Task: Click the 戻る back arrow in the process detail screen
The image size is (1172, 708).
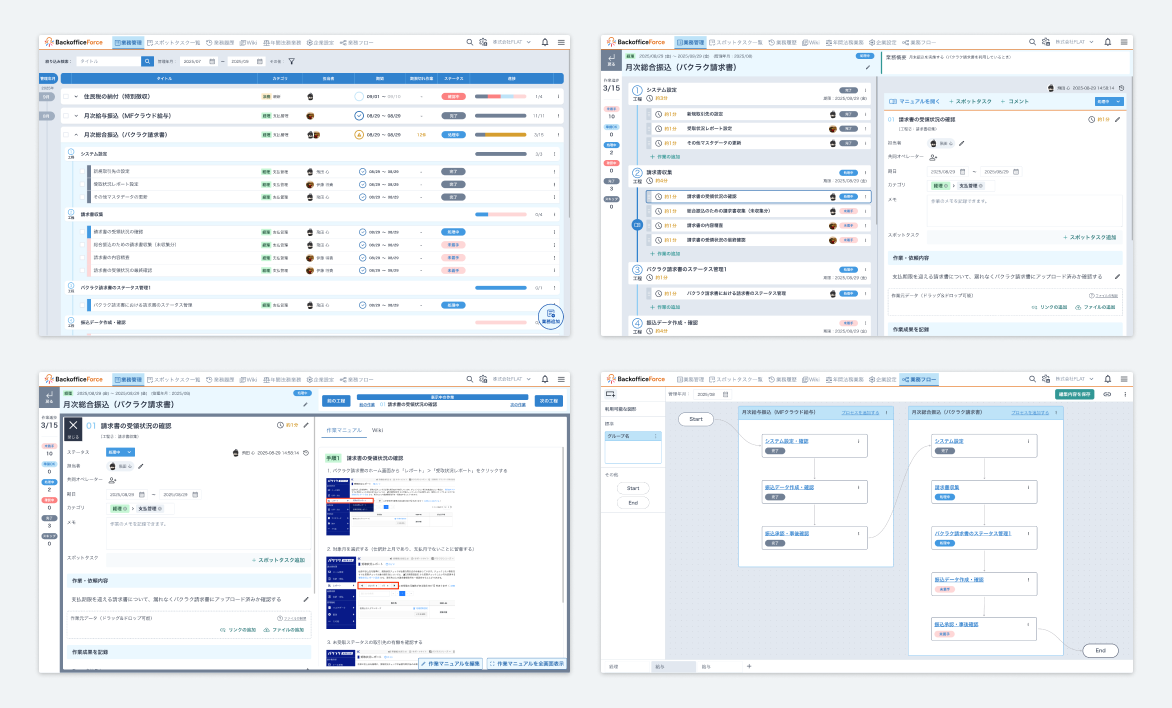Action: (x=611, y=60)
